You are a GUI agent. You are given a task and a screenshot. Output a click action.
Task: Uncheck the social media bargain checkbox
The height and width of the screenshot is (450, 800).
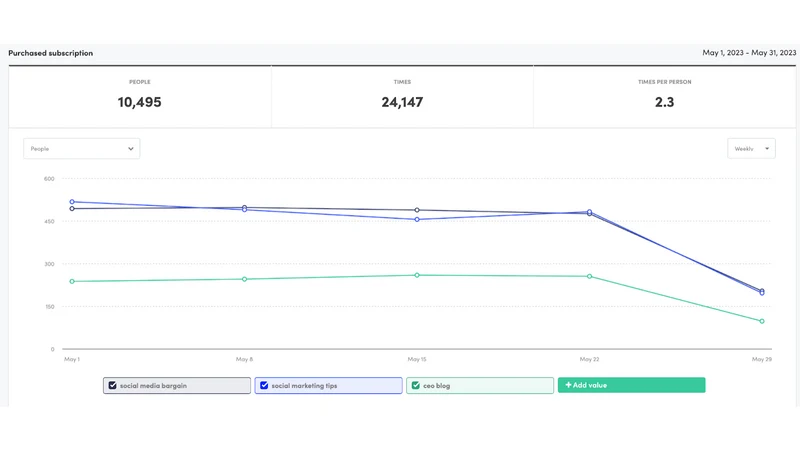(x=113, y=385)
